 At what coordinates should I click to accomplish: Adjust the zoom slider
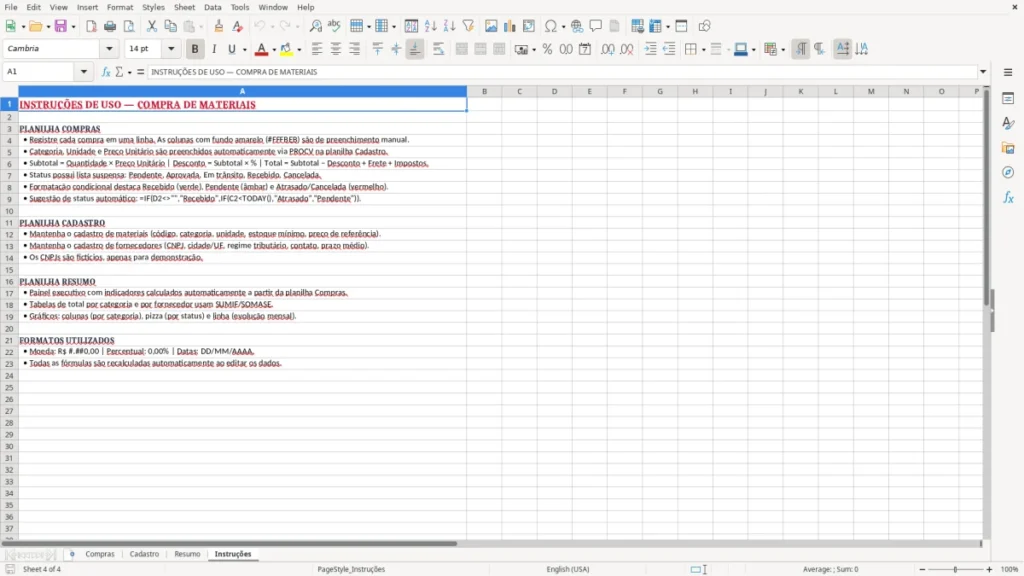point(955,569)
